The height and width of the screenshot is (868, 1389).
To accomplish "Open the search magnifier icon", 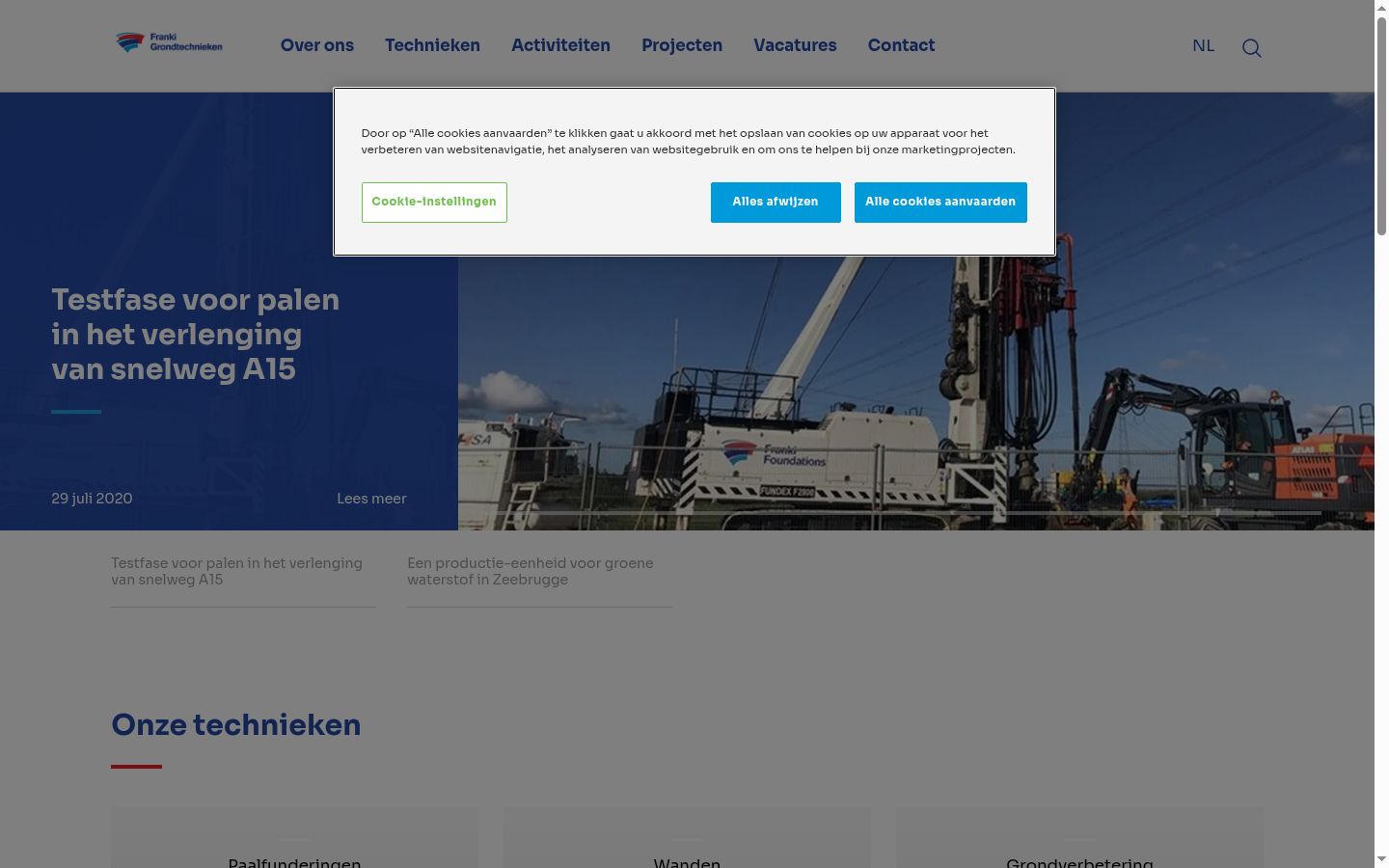I will (1251, 48).
